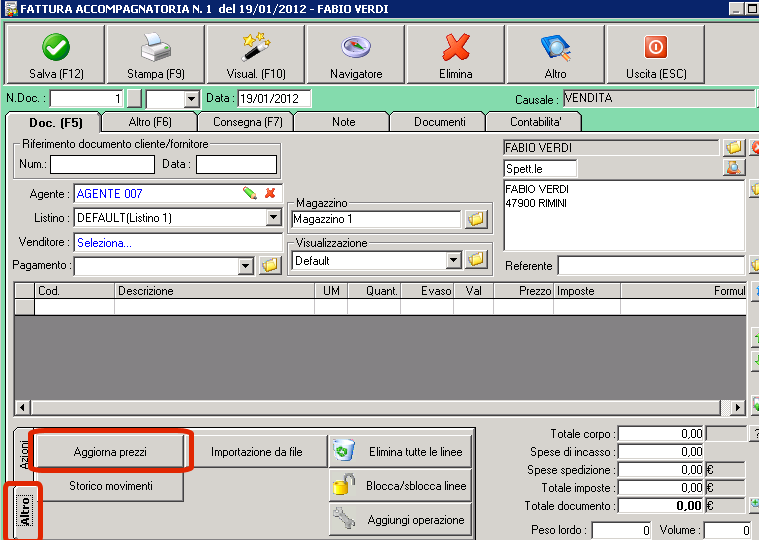The image size is (759, 540).
Task: Click the Totale documento 0,00 value
Action: [661, 506]
